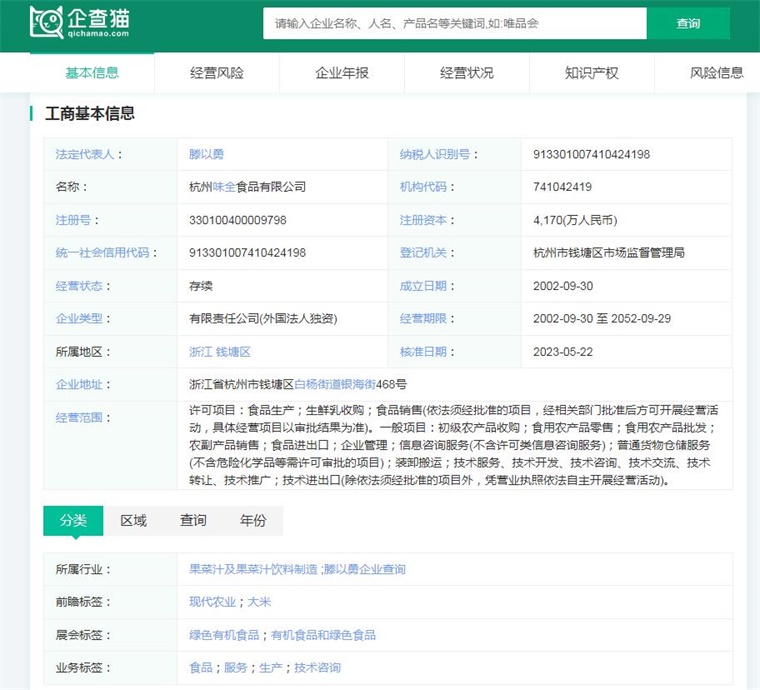
Task: Switch to the 查询 tab below business scope
Action: [x=193, y=520]
